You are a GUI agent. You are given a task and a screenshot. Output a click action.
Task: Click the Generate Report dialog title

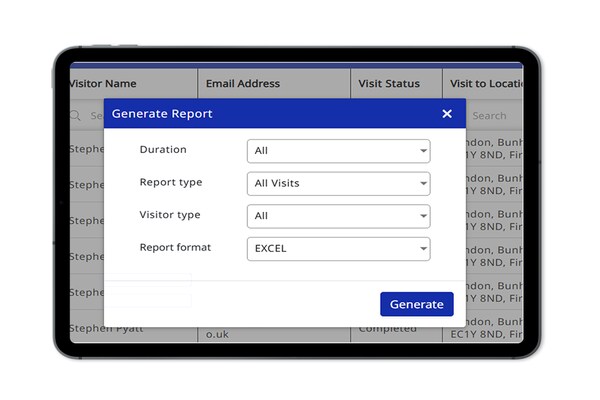click(162, 114)
